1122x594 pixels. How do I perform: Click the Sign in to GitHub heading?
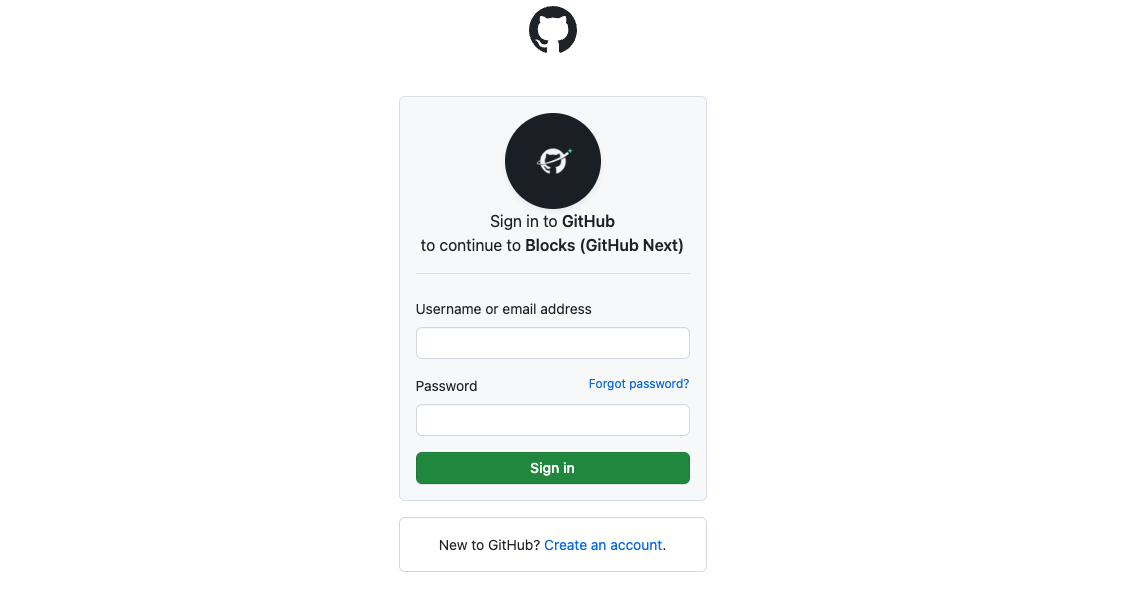coord(552,221)
